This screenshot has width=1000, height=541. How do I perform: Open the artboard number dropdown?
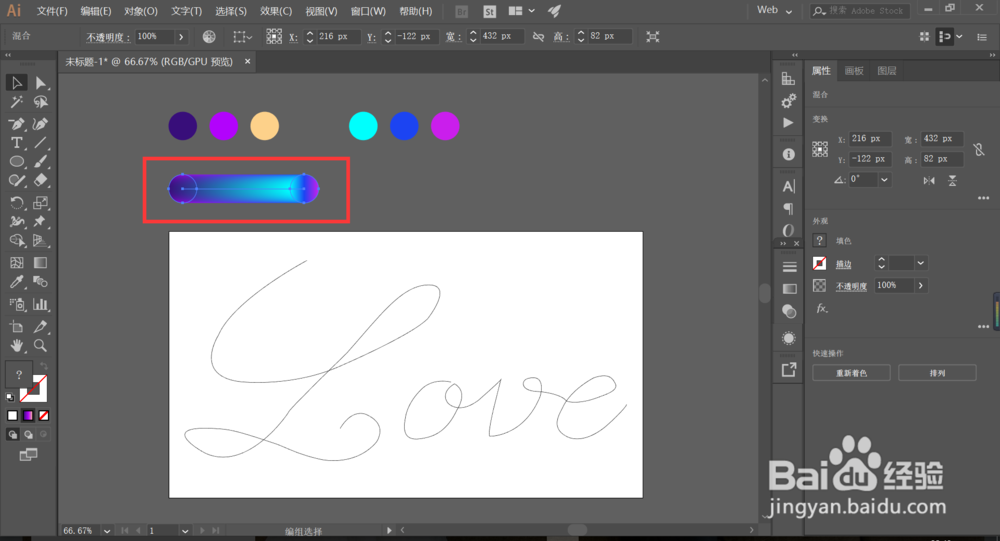(x=184, y=531)
